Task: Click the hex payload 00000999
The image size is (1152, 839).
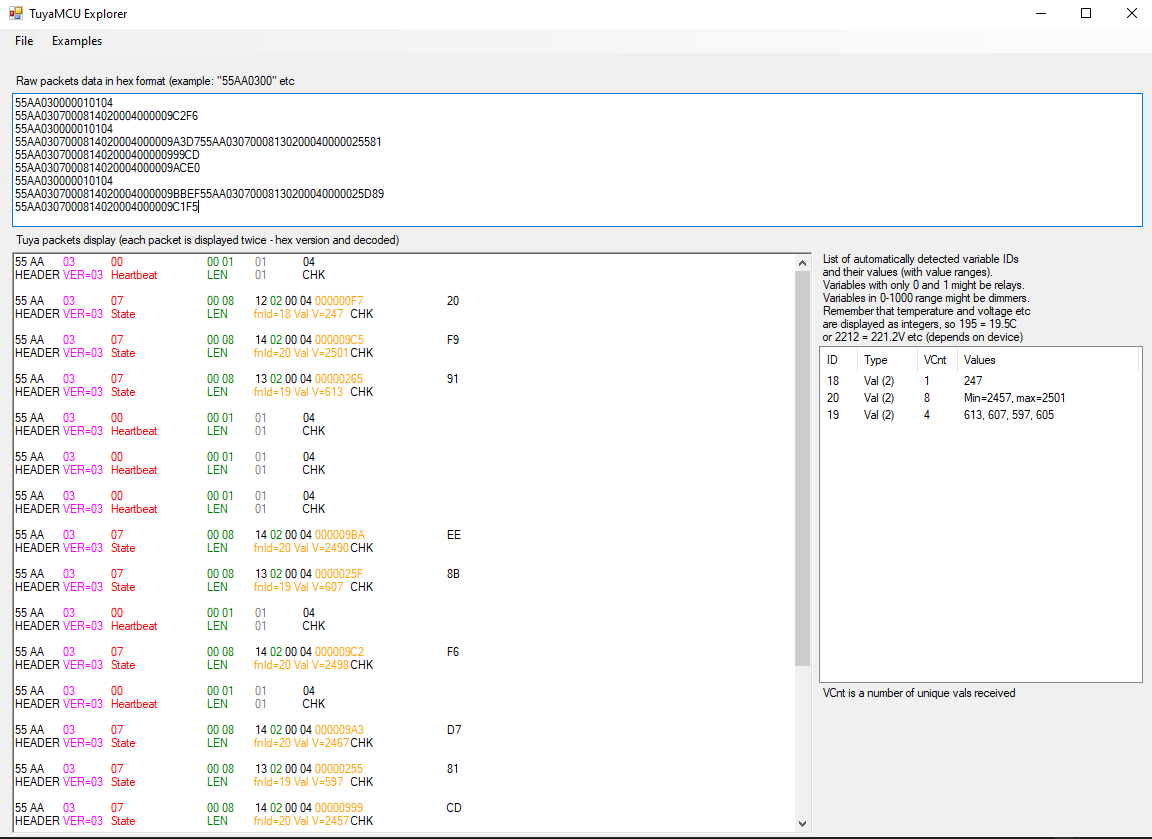Action: point(339,807)
